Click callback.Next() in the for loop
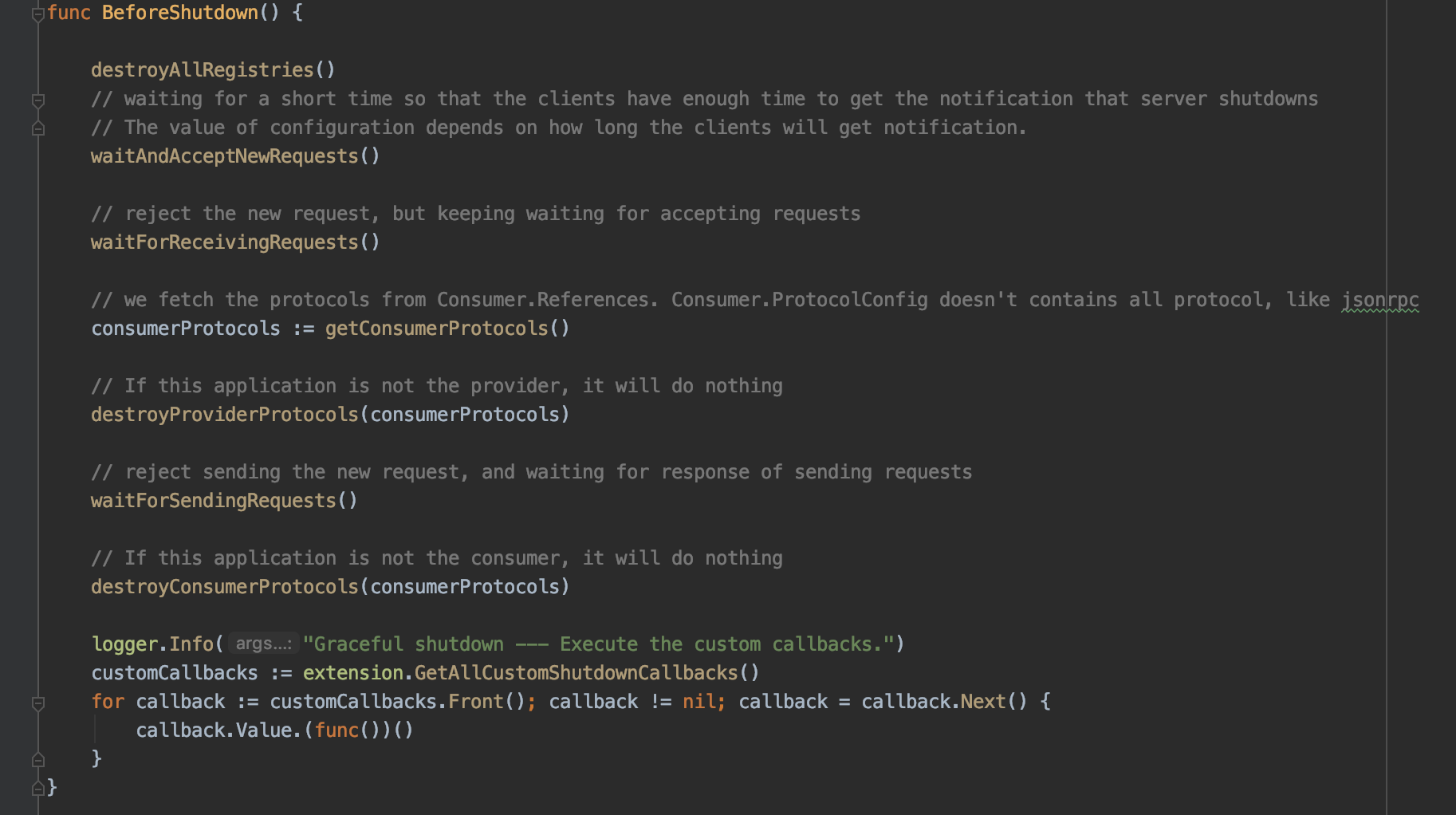Screen dimensions: 1456x815 coord(944,702)
